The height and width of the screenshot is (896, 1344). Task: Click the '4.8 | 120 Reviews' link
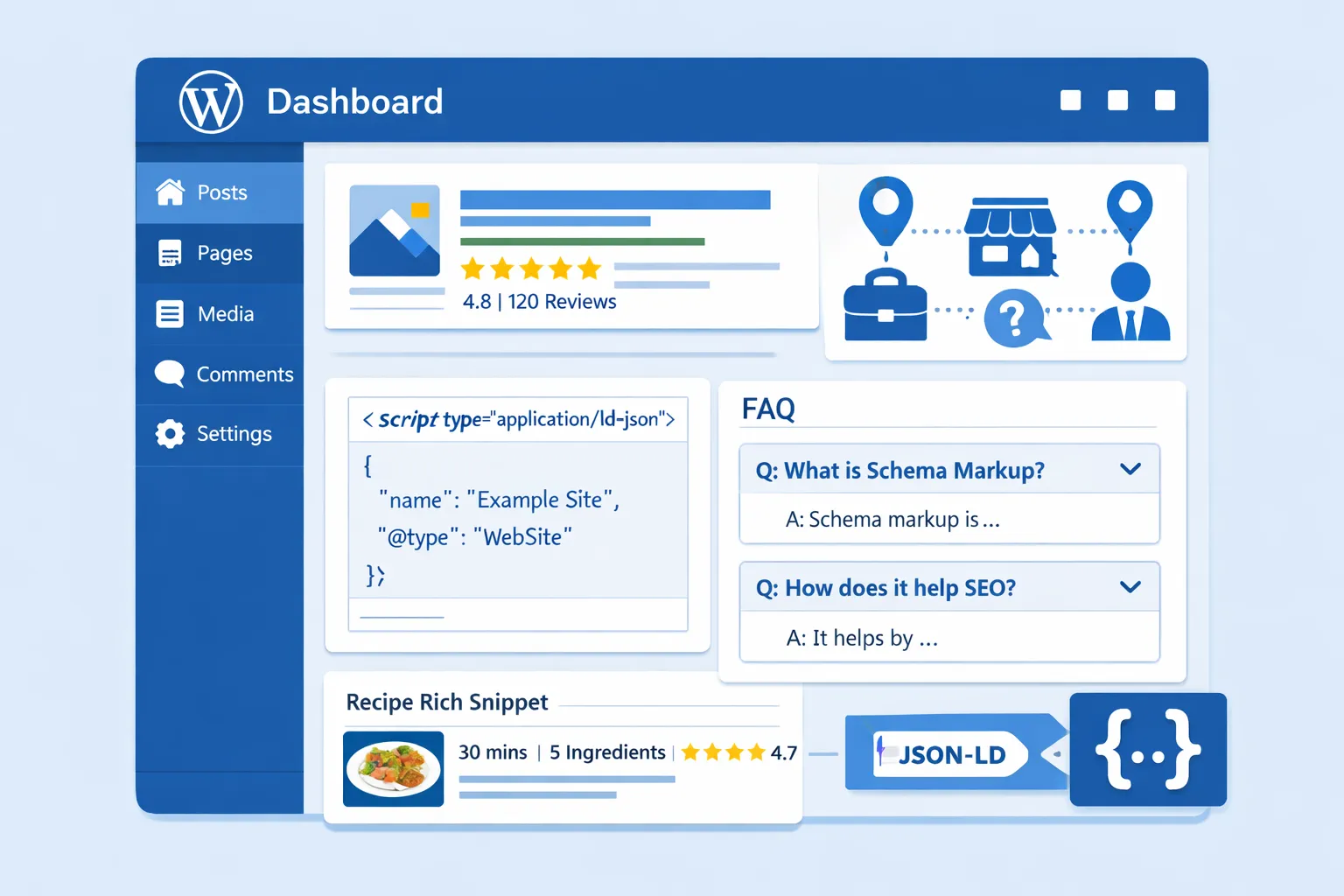[539, 301]
